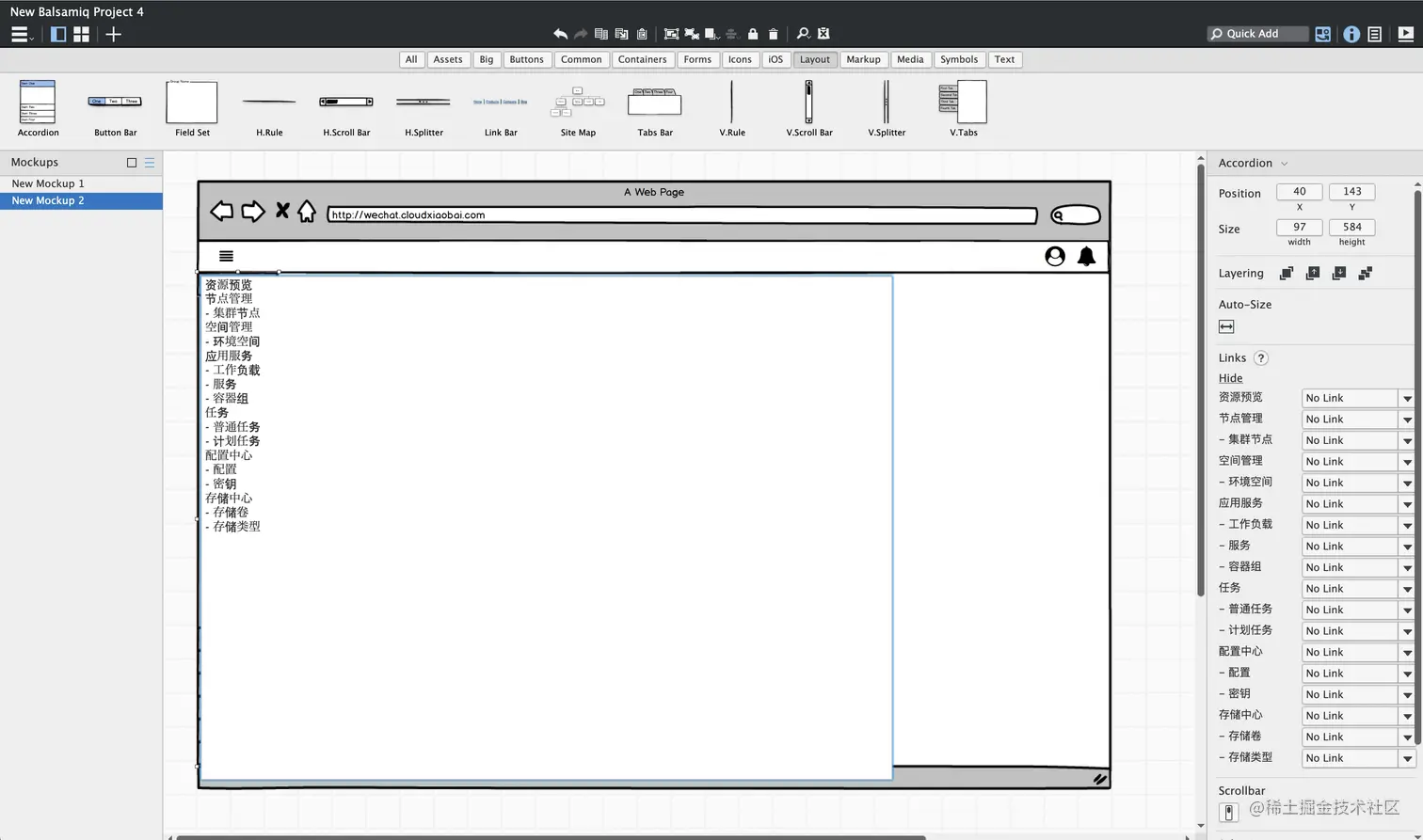Screen dimensions: 1423x840
Task: Bring selection to front in Layering
Action: coord(1287,274)
